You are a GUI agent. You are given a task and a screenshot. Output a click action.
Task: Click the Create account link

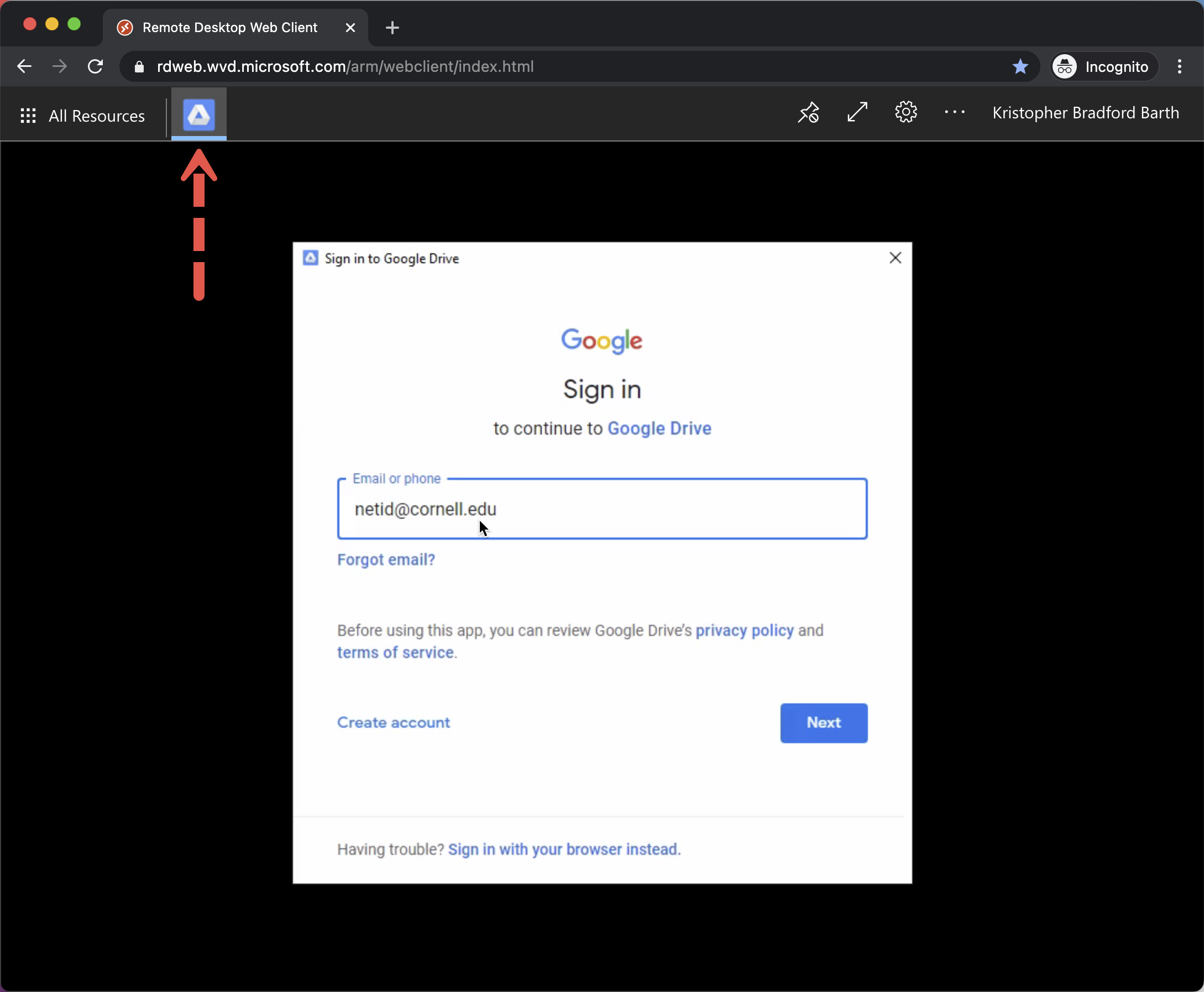[394, 722]
